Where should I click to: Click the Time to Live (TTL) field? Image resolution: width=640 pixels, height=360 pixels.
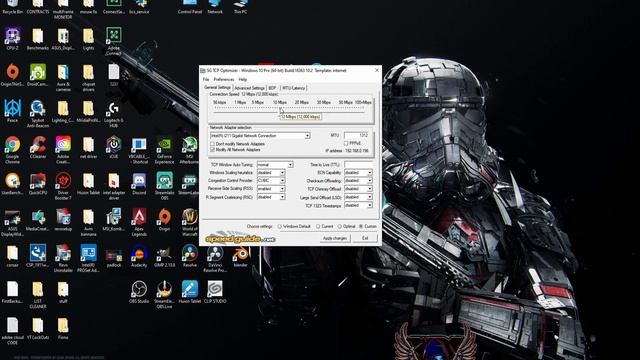point(358,164)
